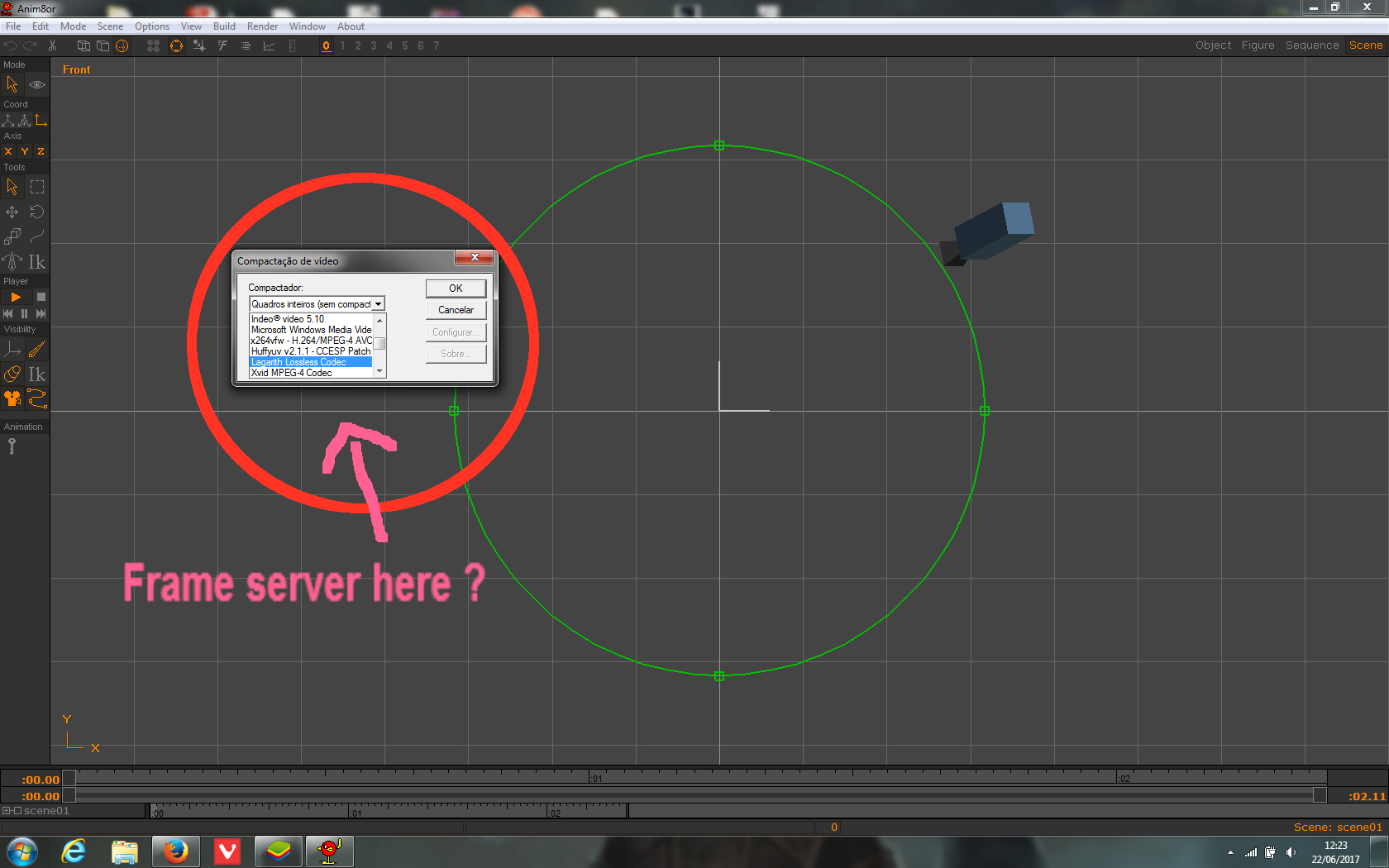Open the graph editor toolbar icon
This screenshot has height=868, width=1389.
tap(269, 45)
